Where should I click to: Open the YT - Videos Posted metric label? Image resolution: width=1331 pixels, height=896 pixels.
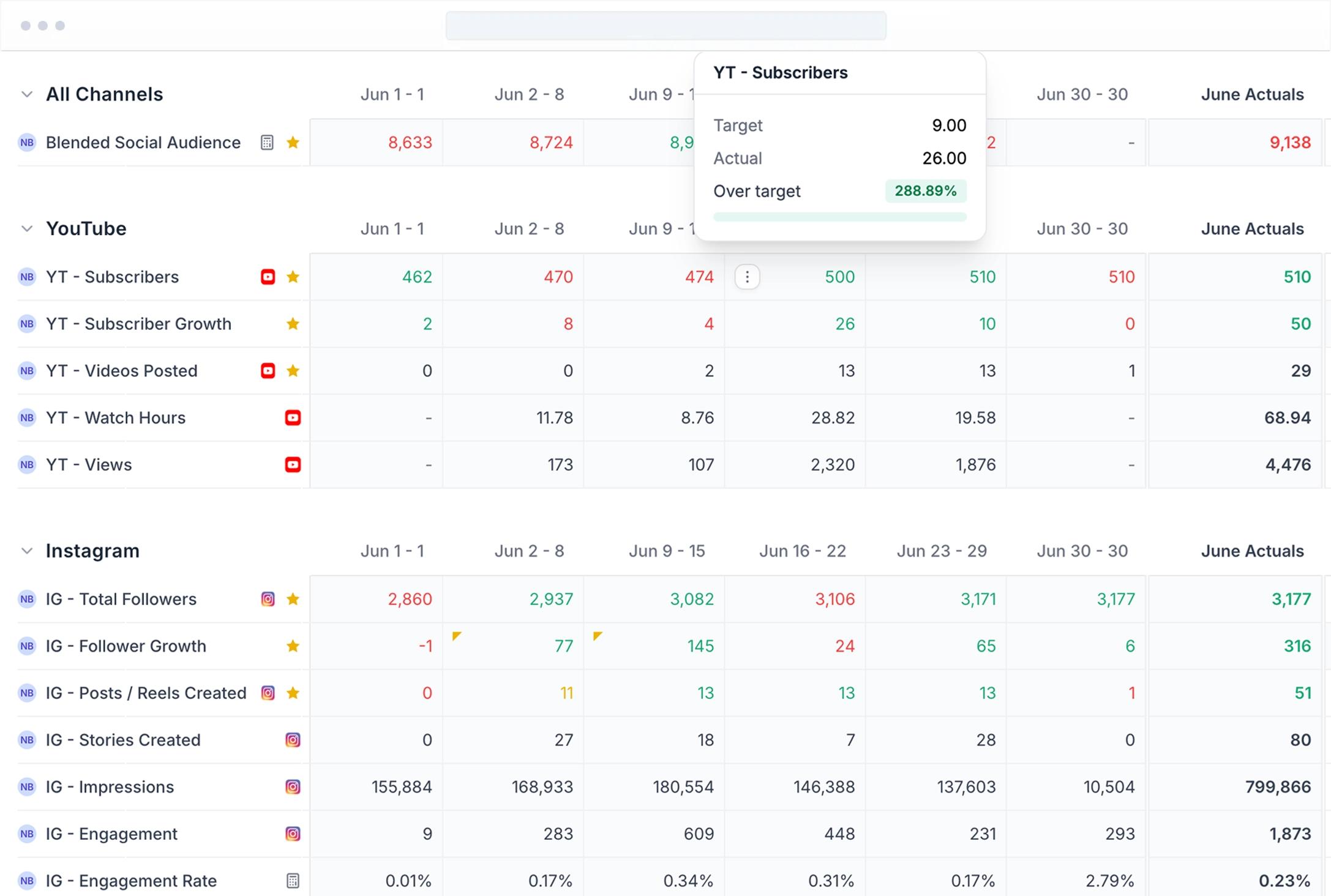tap(121, 371)
